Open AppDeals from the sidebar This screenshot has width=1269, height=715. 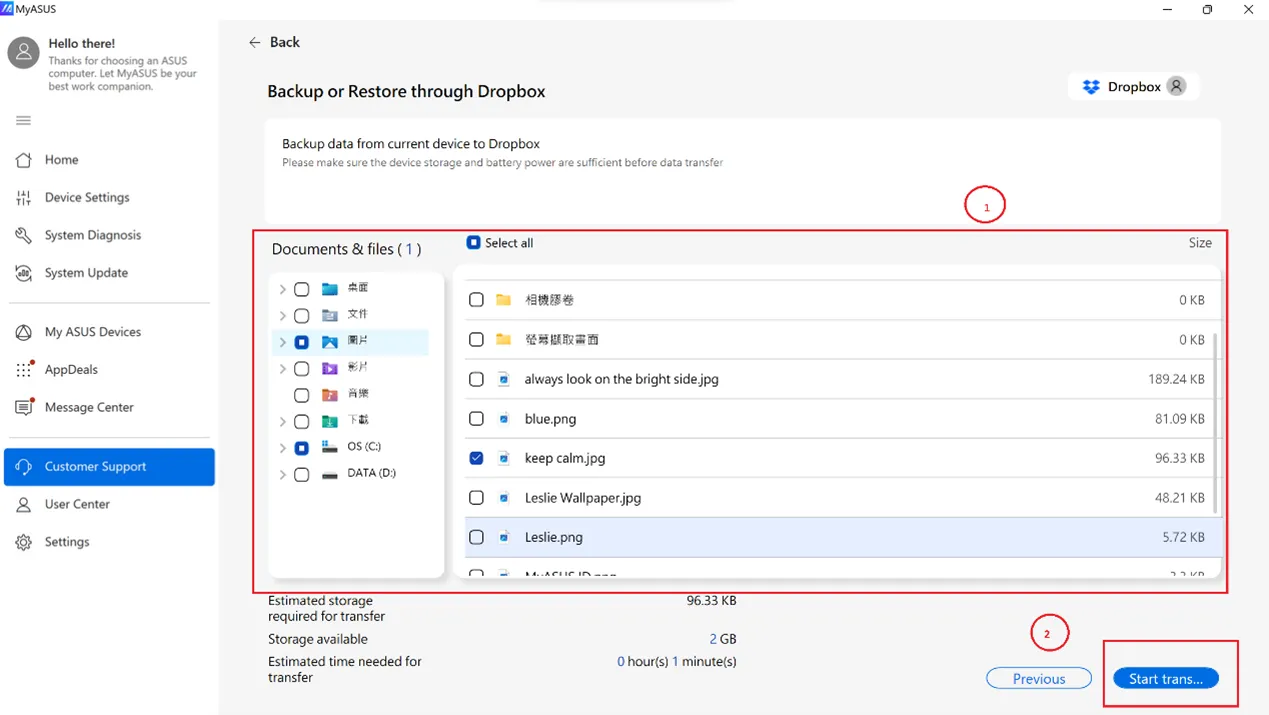[71, 369]
